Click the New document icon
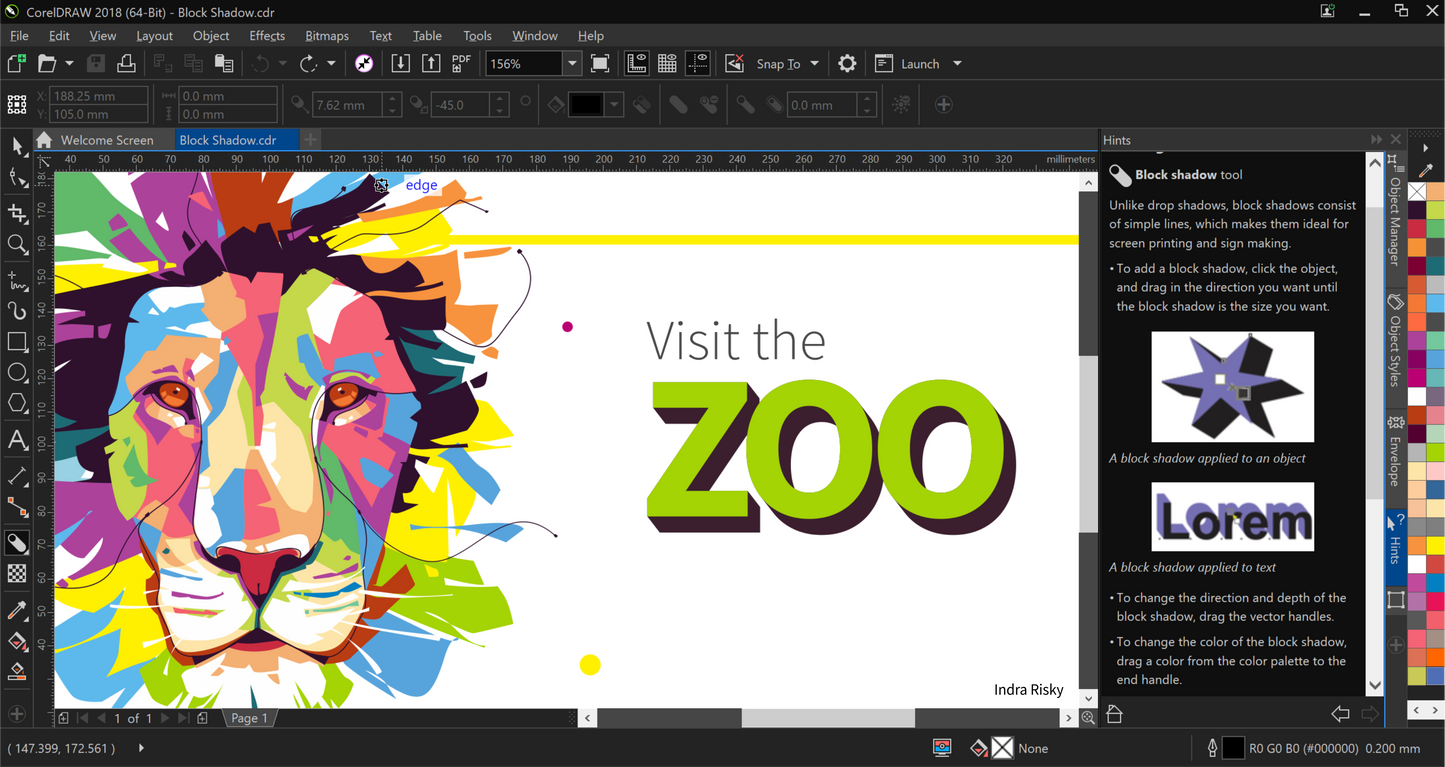The height and width of the screenshot is (767, 1445). pos(17,63)
